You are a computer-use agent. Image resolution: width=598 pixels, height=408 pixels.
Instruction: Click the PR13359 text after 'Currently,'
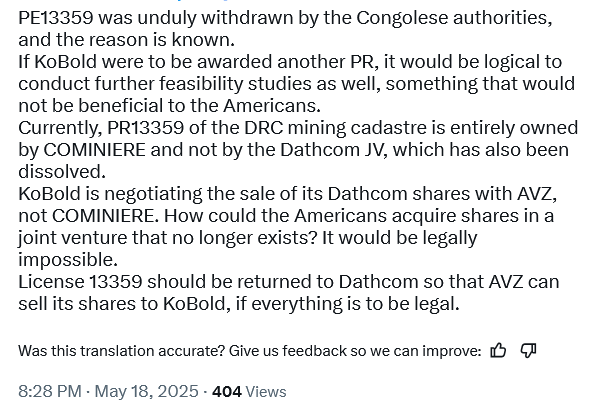[145, 128]
